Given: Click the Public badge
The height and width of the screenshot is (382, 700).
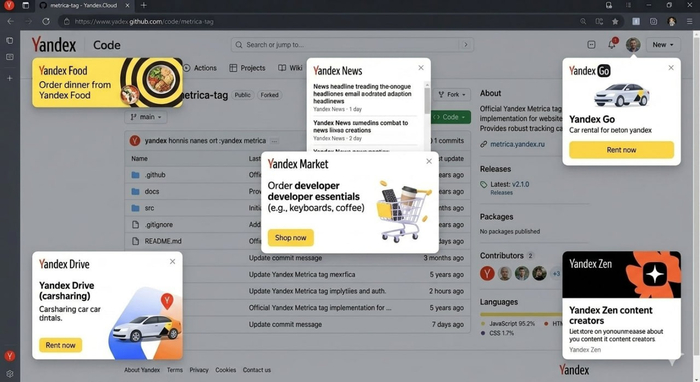Looking at the screenshot, I should (x=242, y=95).
